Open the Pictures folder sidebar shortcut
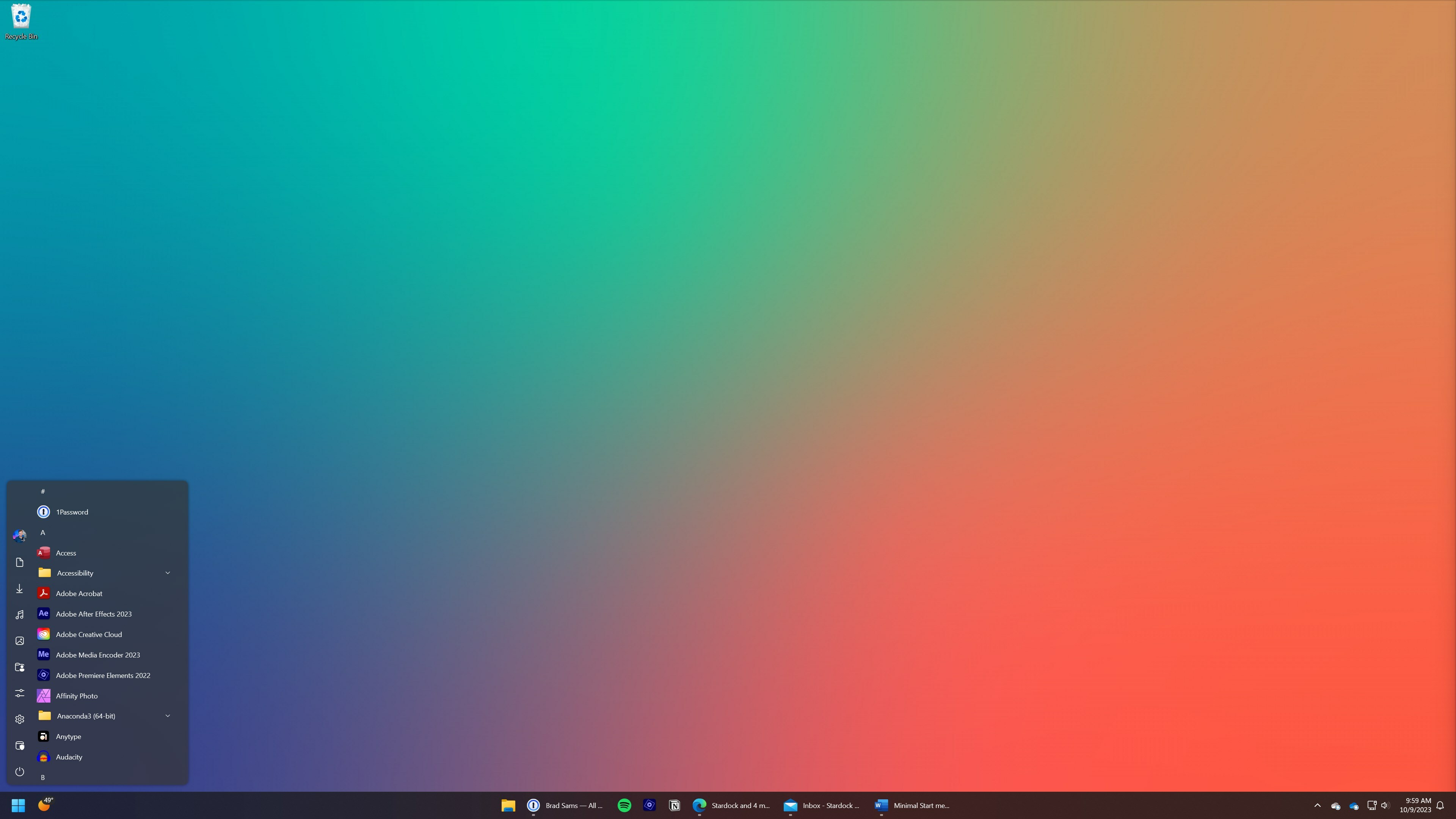 20,640
